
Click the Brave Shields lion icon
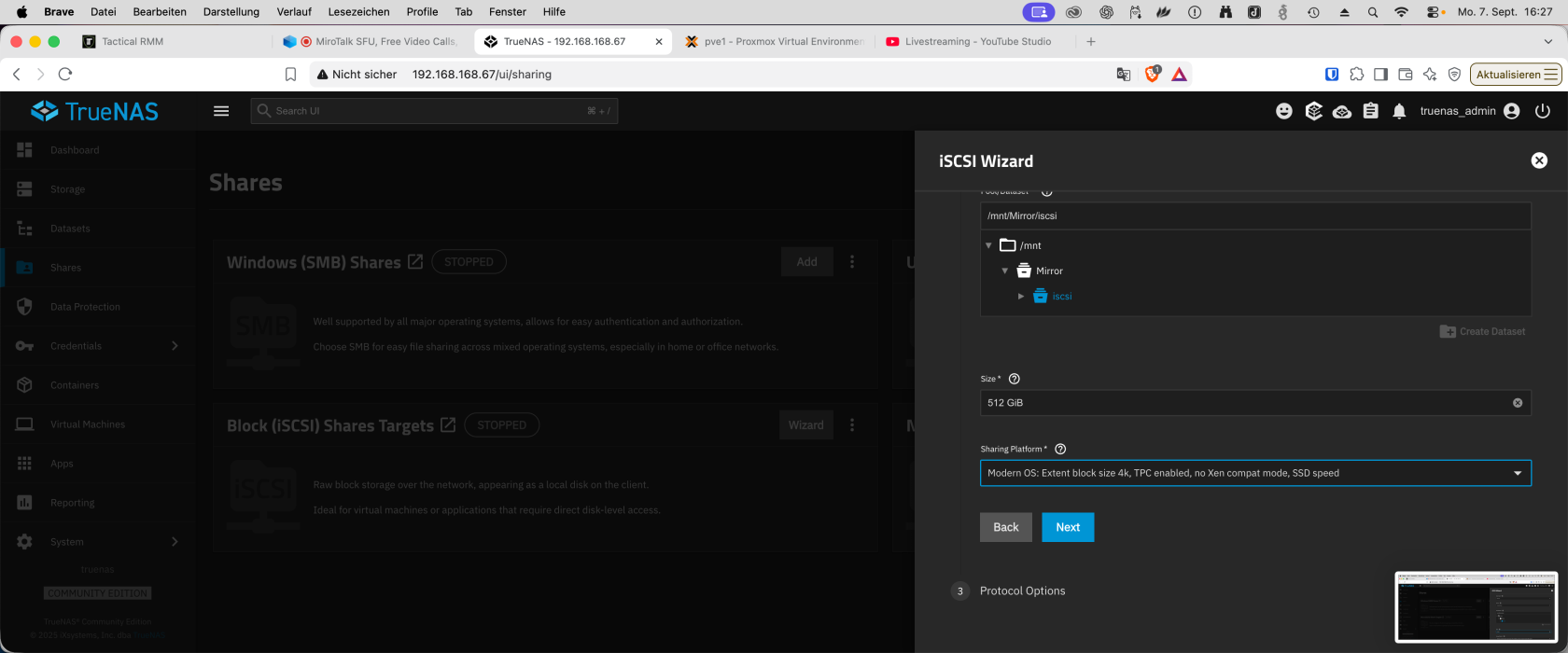pyautogui.click(x=1153, y=74)
